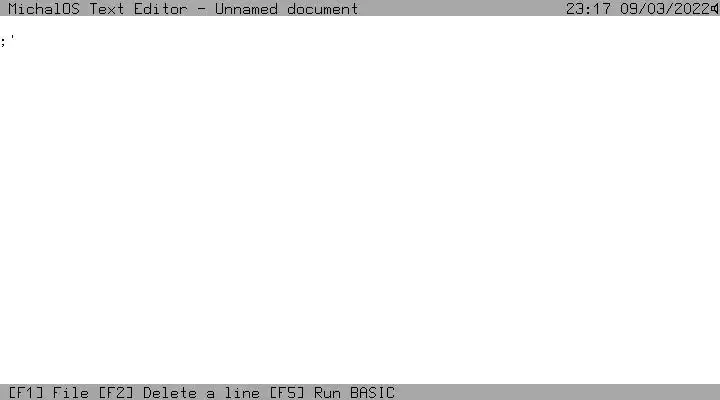Click the Unnamed document name in title
This screenshot has width=720, height=400.
[287, 9]
